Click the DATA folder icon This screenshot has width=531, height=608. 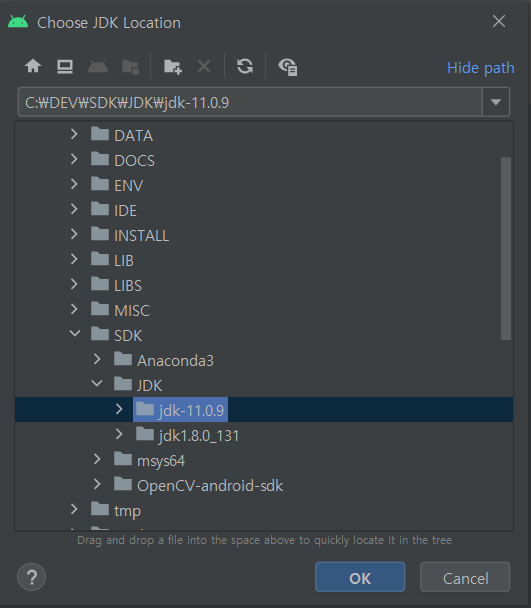pyautogui.click(x=100, y=134)
